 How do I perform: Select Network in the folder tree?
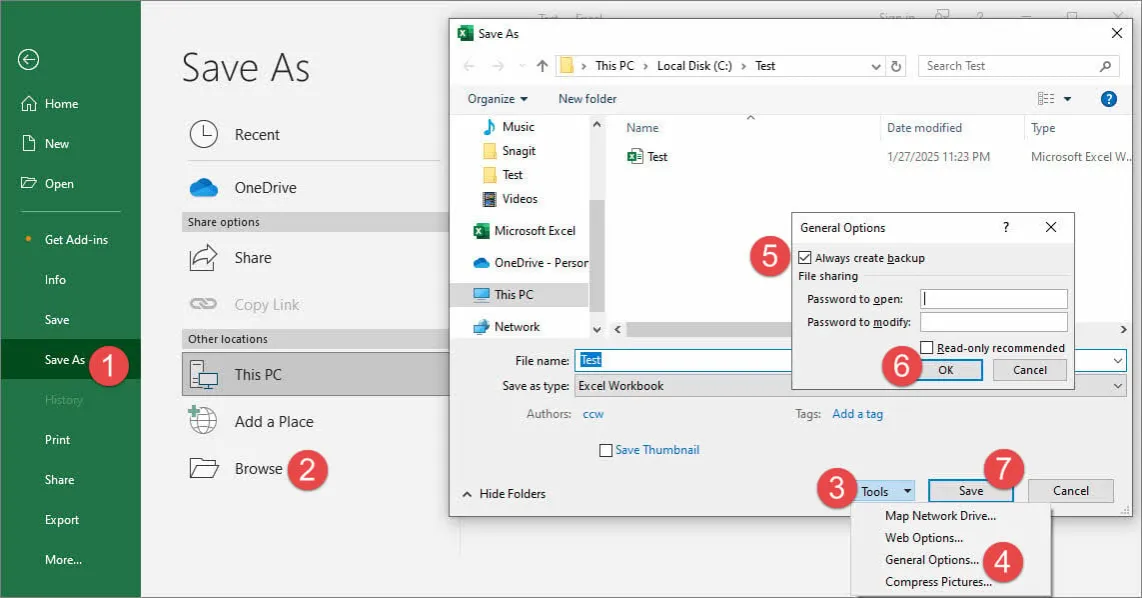[516, 326]
